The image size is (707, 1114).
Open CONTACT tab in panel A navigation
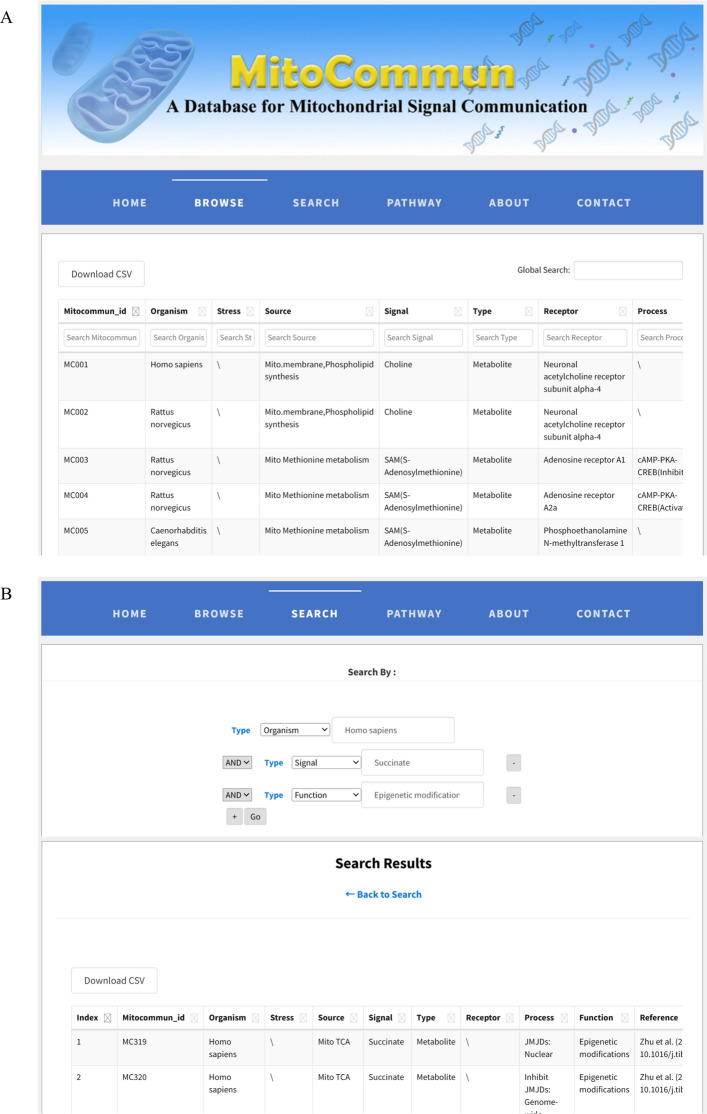tap(603, 202)
